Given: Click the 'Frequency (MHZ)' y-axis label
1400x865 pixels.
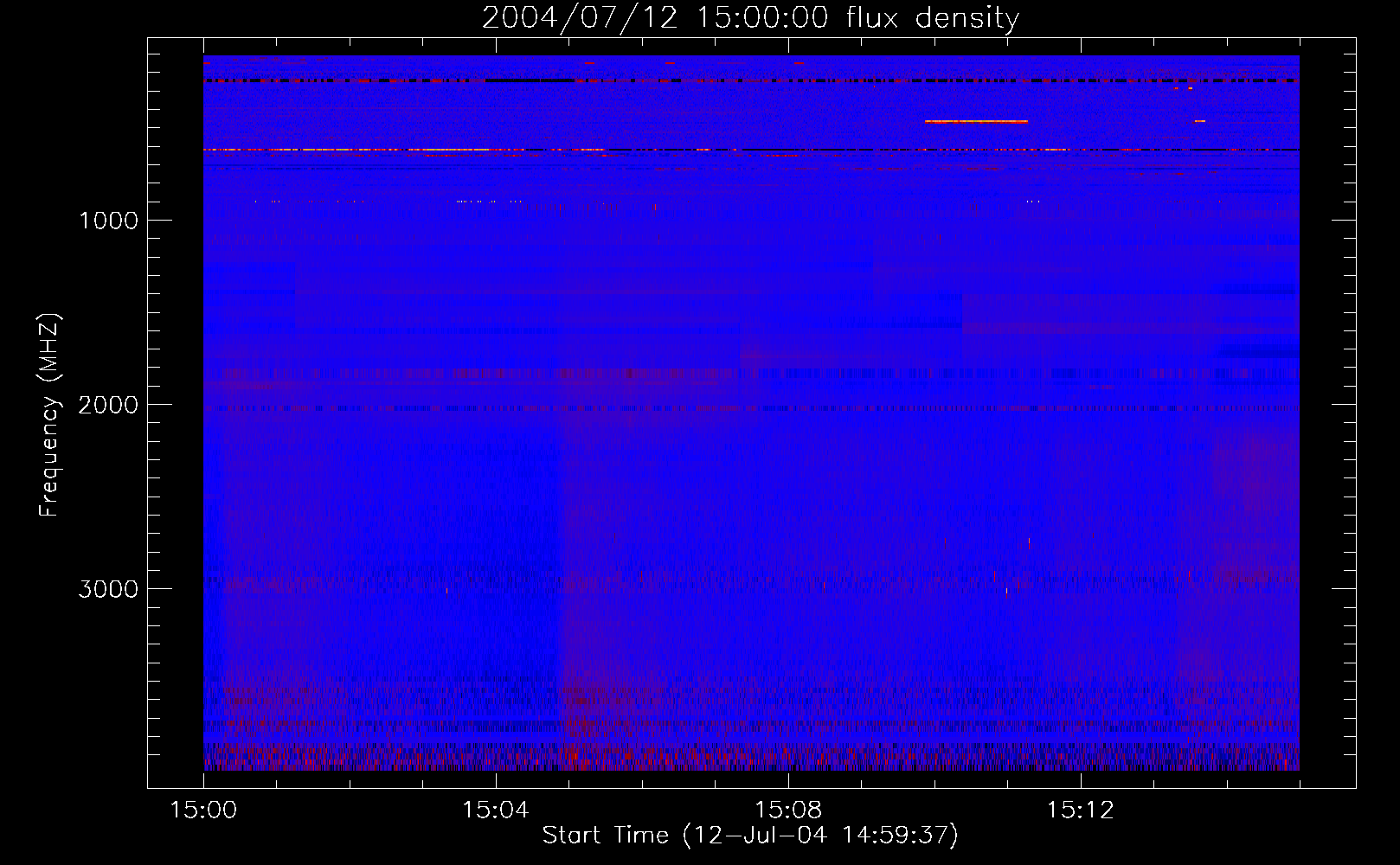Looking at the screenshot, I should coord(49,415).
